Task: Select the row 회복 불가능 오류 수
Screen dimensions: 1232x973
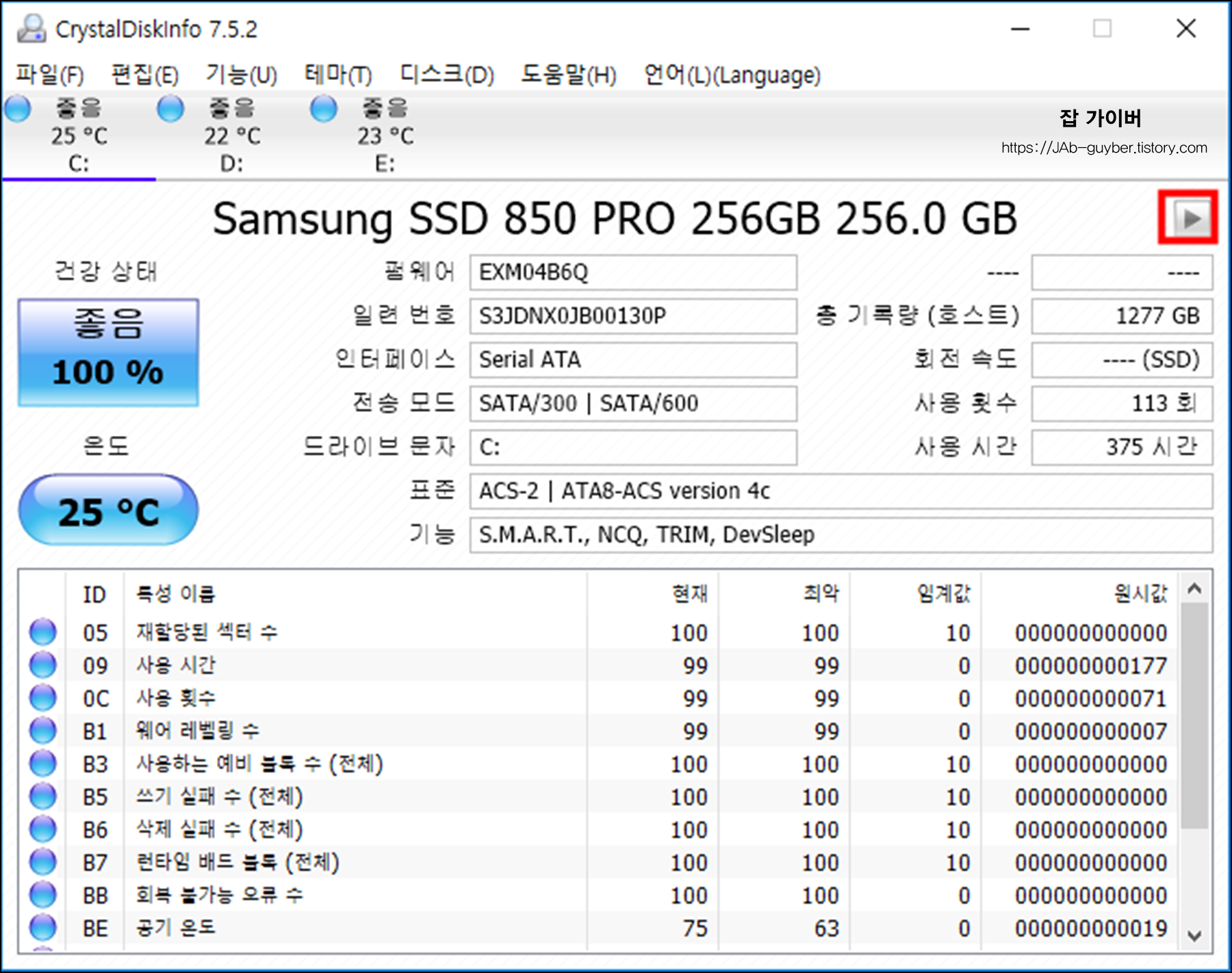Action: pos(599,894)
